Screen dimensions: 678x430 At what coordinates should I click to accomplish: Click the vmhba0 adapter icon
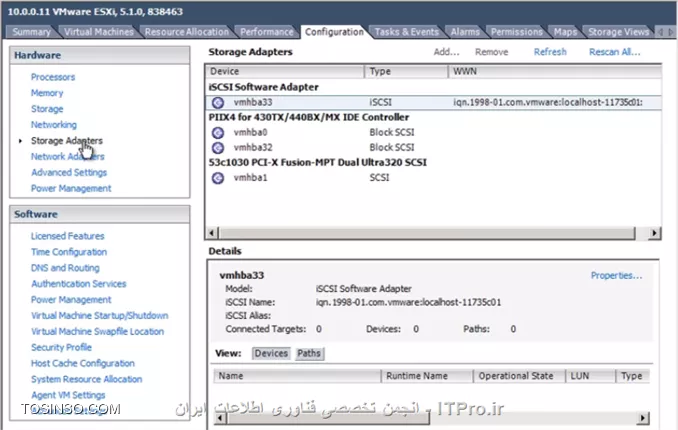218,133
